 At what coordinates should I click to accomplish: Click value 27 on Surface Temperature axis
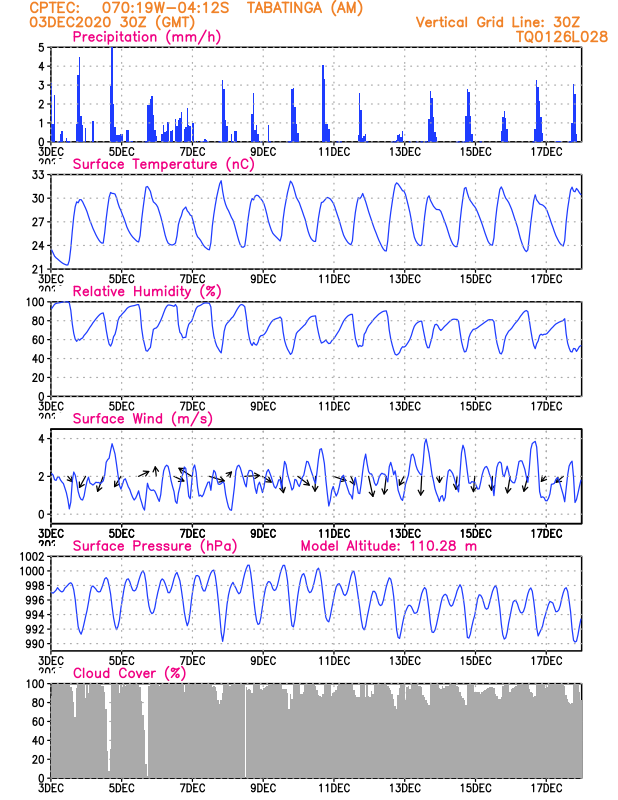pos(38,222)
